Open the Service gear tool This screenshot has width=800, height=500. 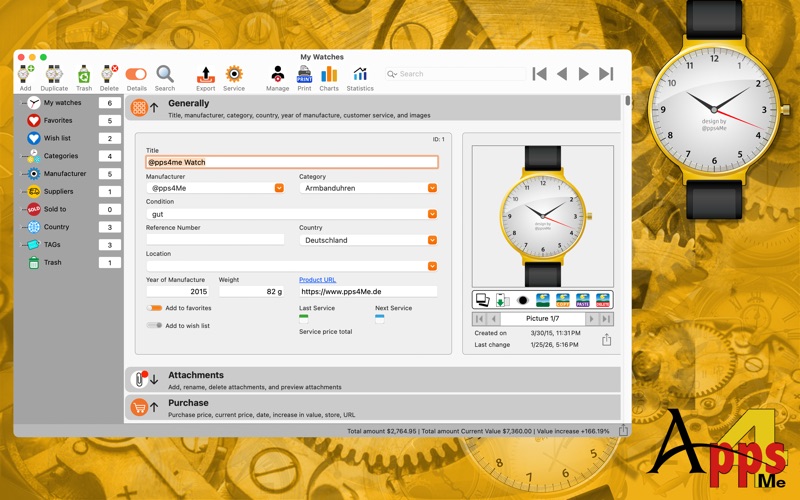point(234,74)
